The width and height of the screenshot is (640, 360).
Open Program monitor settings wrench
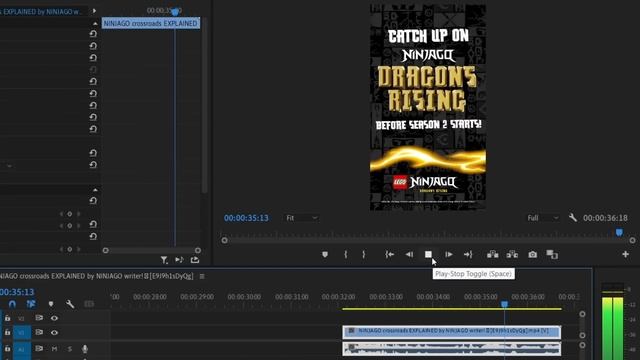pos(573,218)
